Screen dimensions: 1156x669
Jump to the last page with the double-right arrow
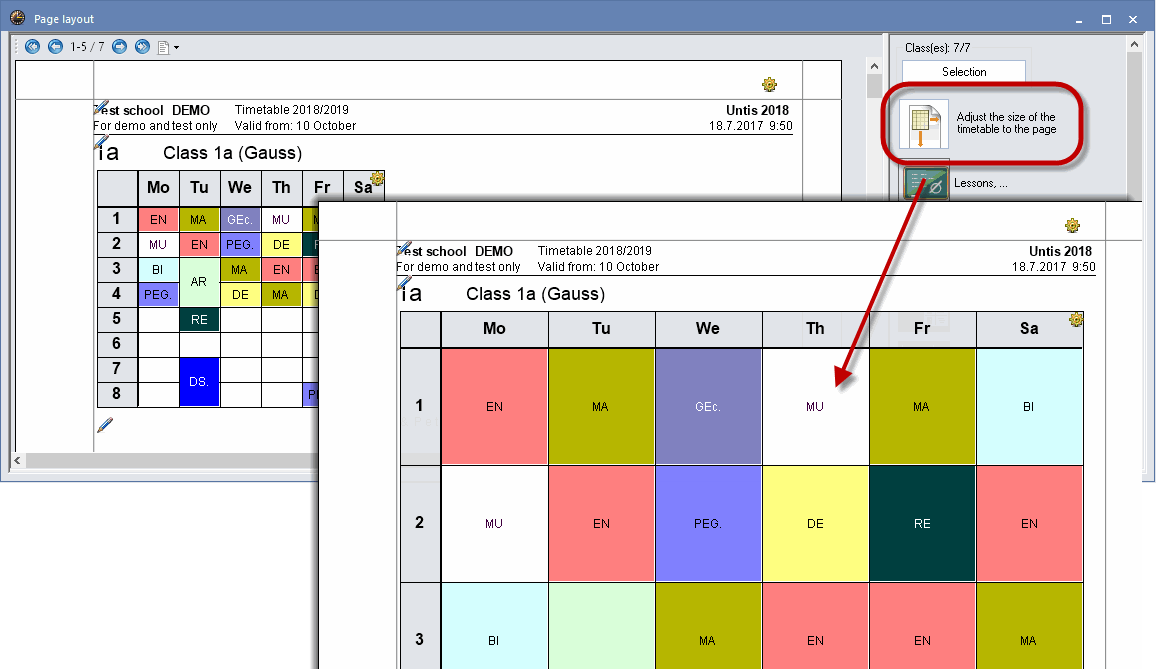(x=142, y=46)
